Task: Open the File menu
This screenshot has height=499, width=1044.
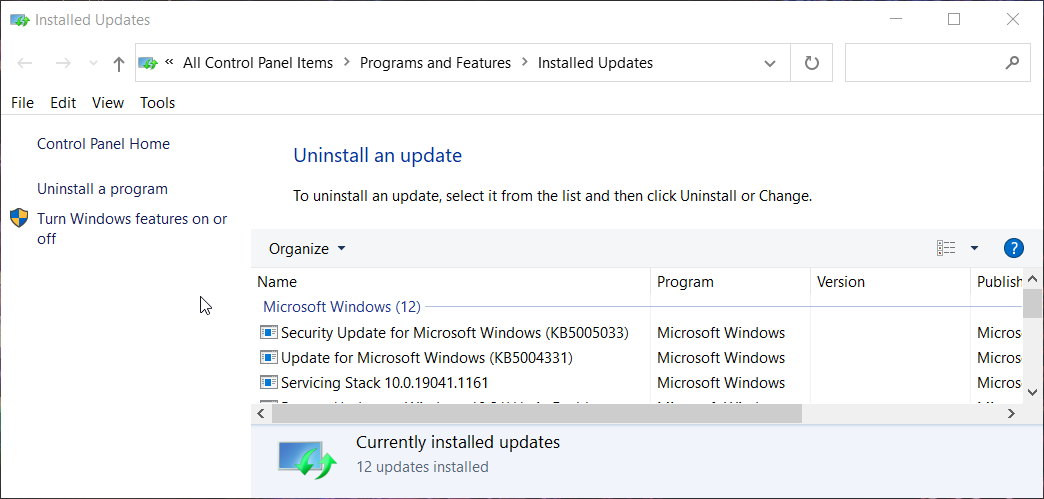Action: click(22, 102)
